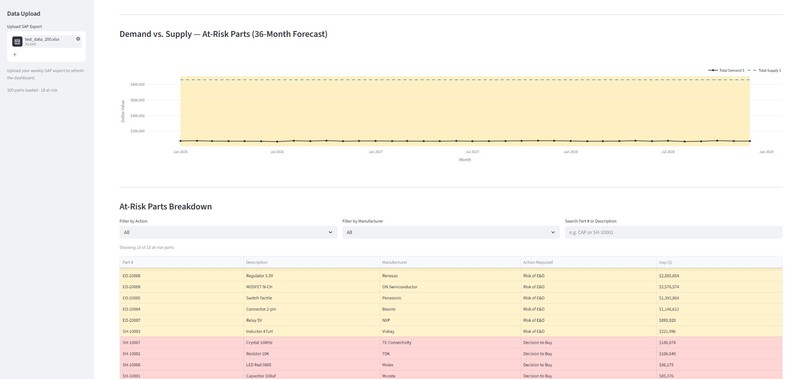Click the Bourns manufacturer cell
The width and height of the screenshot is (806, 379).
point(450,309)
